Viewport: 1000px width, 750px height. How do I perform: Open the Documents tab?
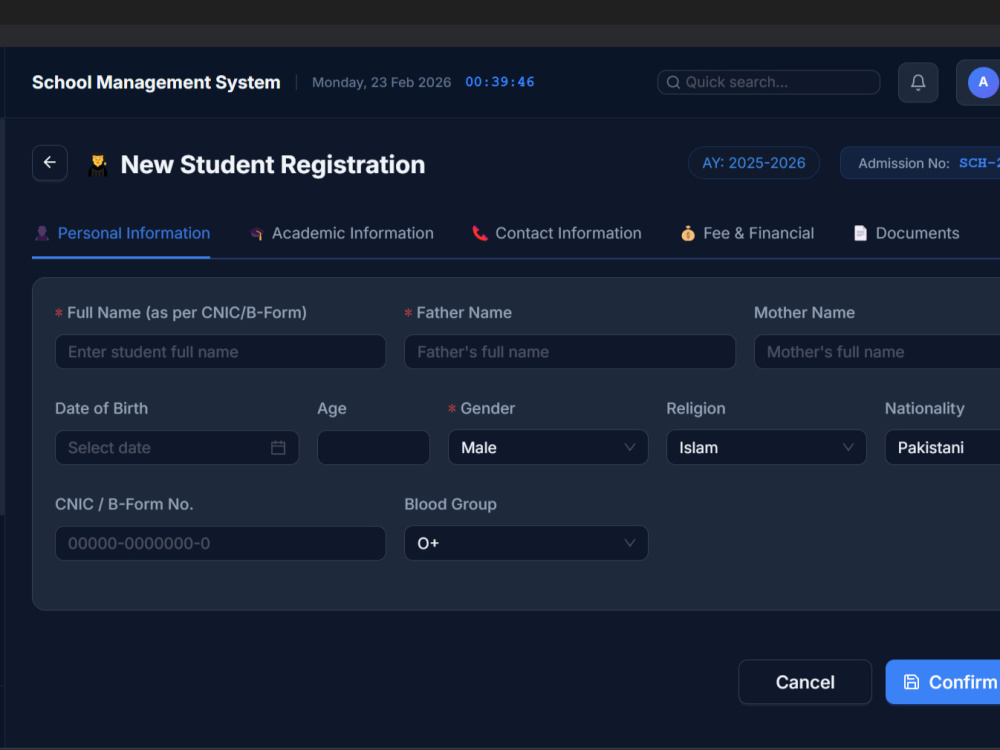pyautogui.click(x=906, y=233)
